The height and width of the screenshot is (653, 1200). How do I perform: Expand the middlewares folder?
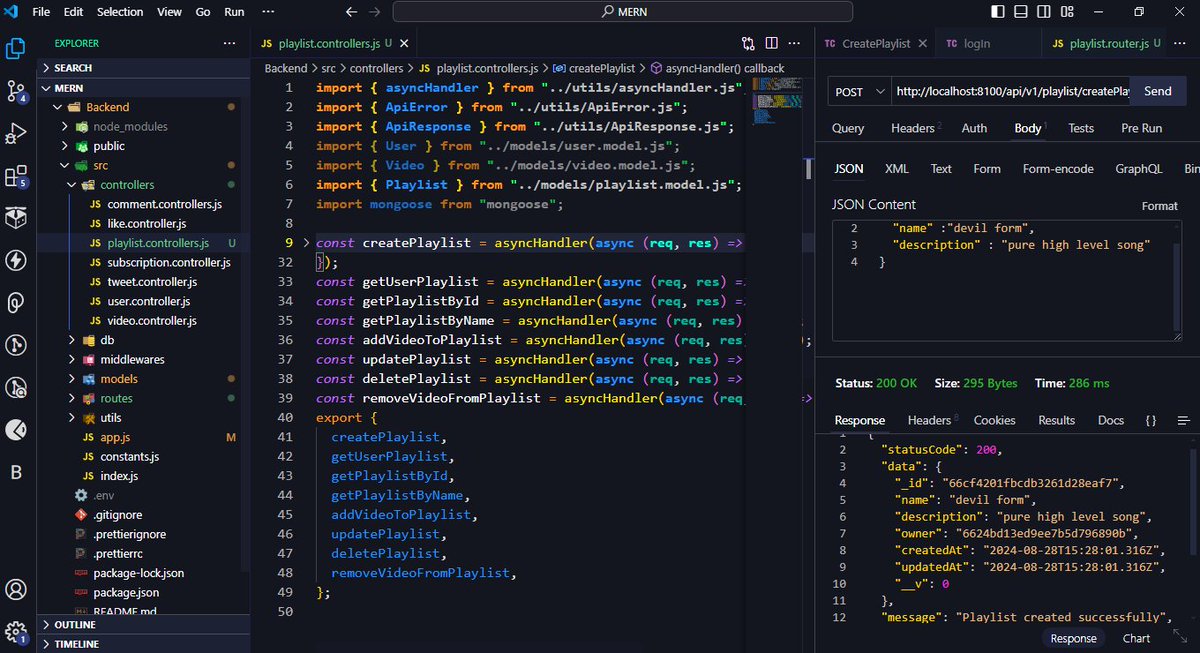(x=71, y=359)
